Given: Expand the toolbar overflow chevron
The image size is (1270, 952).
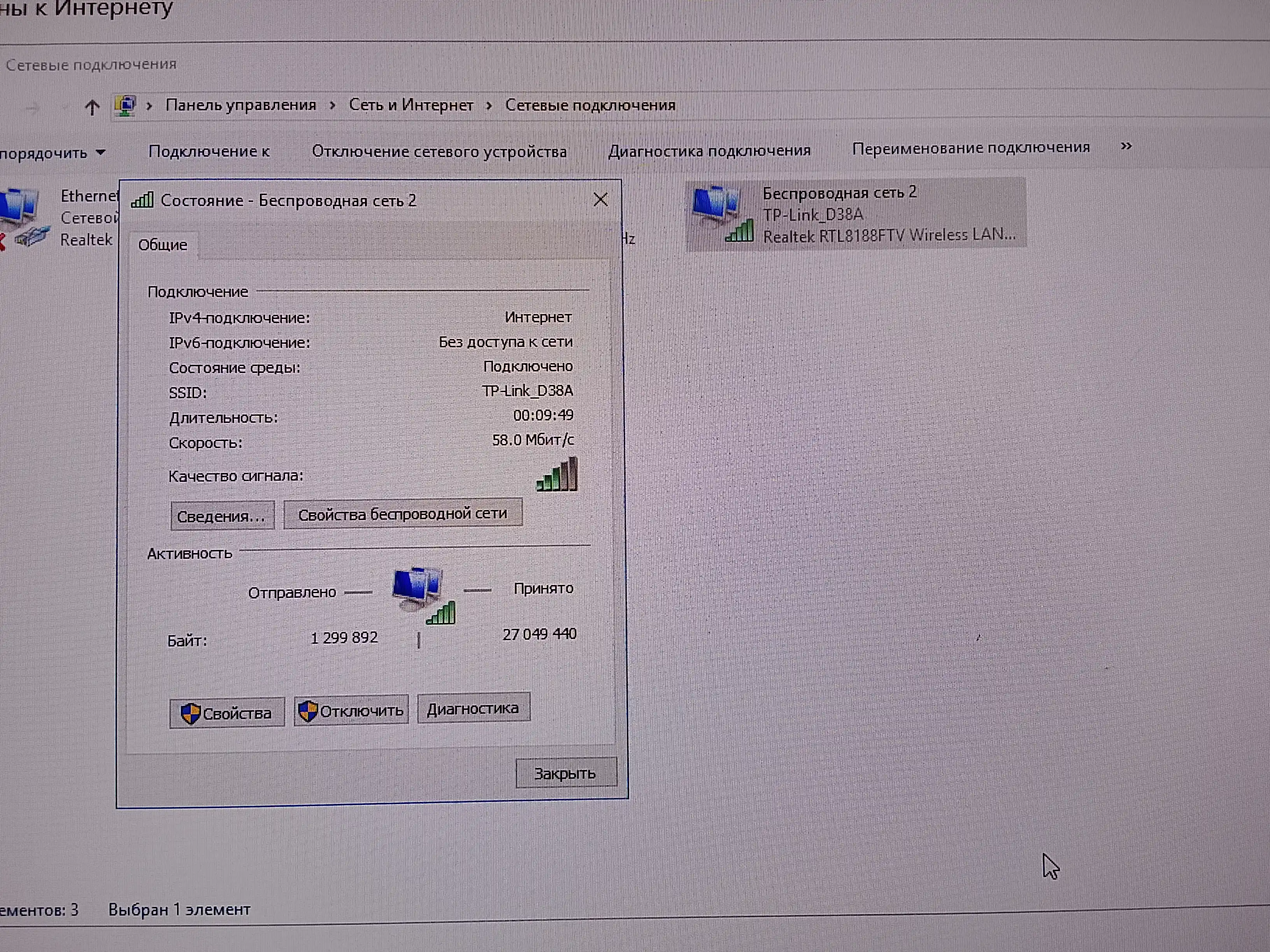Looking at the screenshot, I should 1126,146.
